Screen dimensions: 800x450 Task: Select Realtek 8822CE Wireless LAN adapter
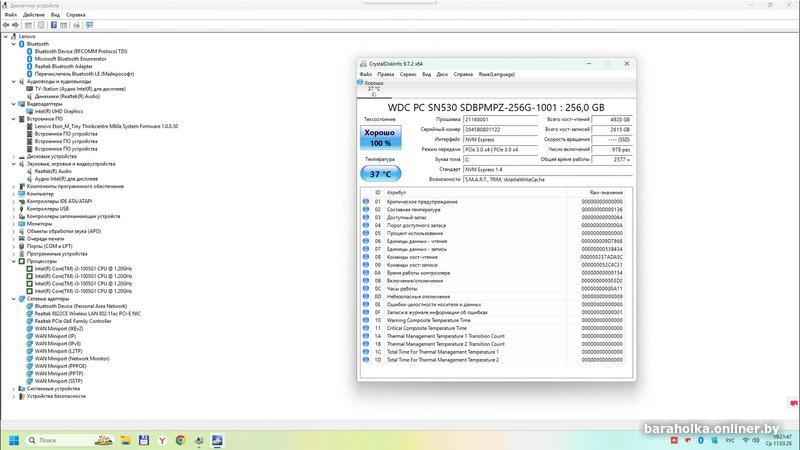(87, 314)
